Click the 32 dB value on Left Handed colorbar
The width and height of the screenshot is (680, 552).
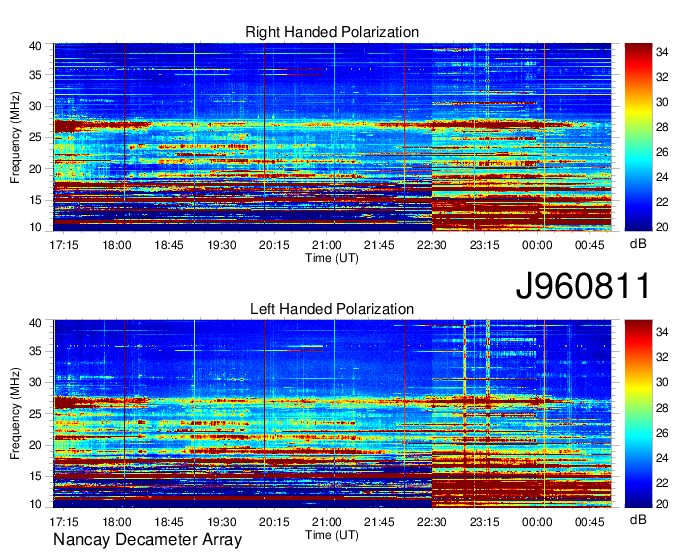(662, 357)
